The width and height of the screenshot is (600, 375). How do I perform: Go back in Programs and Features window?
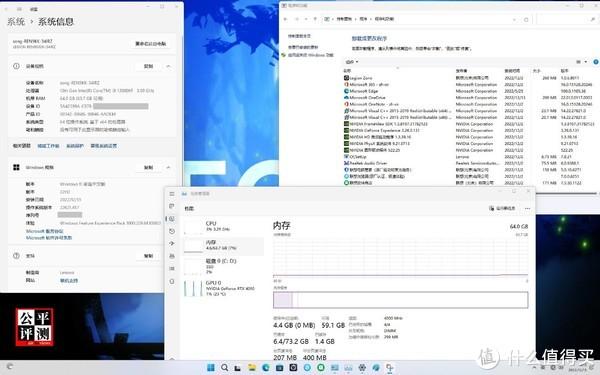285,19
